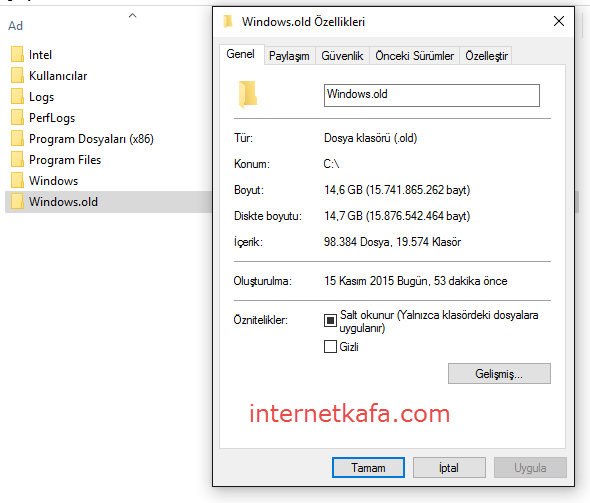590x503 pixels.
Task: Select the Program Files folder icon
Action: coord(17,160)
